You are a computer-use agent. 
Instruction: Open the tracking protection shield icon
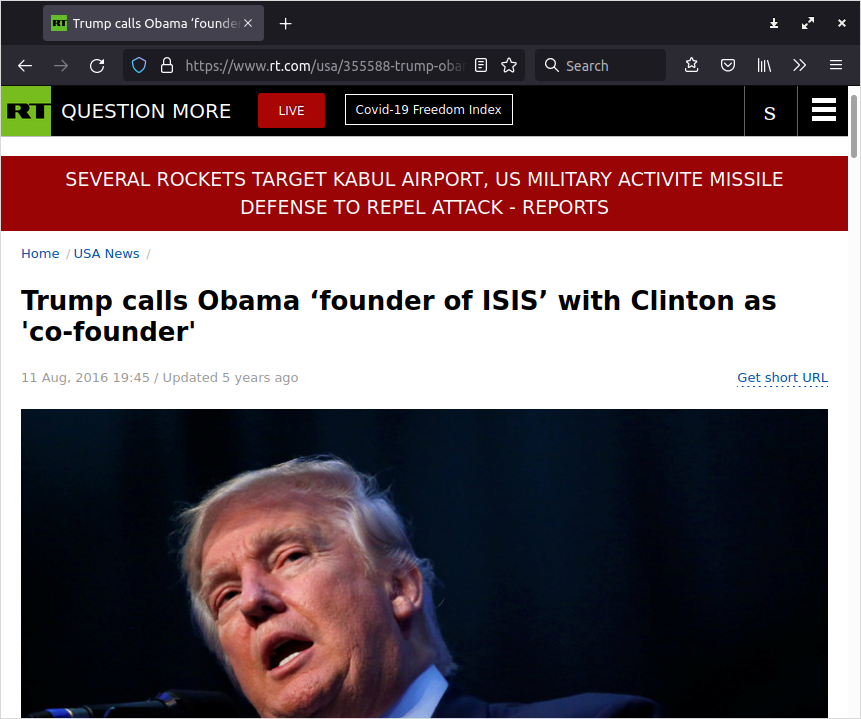coord(139,66)
